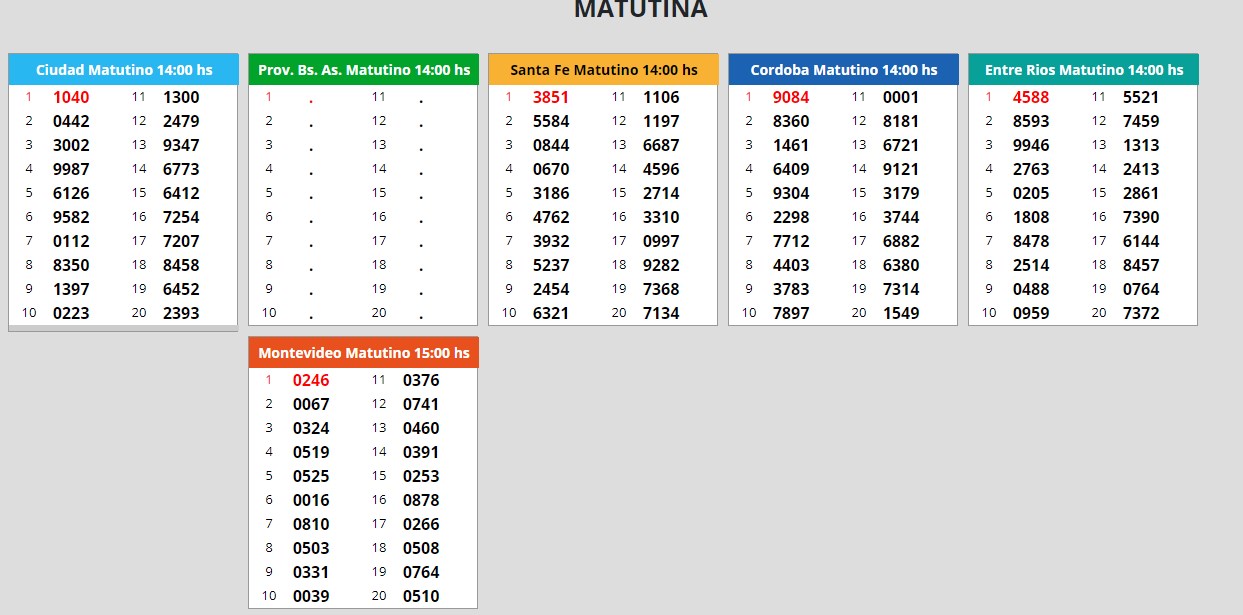Select number 2393 in Ciudad position 20
The height and width of the screenshot is (615, 1243).
181,313
